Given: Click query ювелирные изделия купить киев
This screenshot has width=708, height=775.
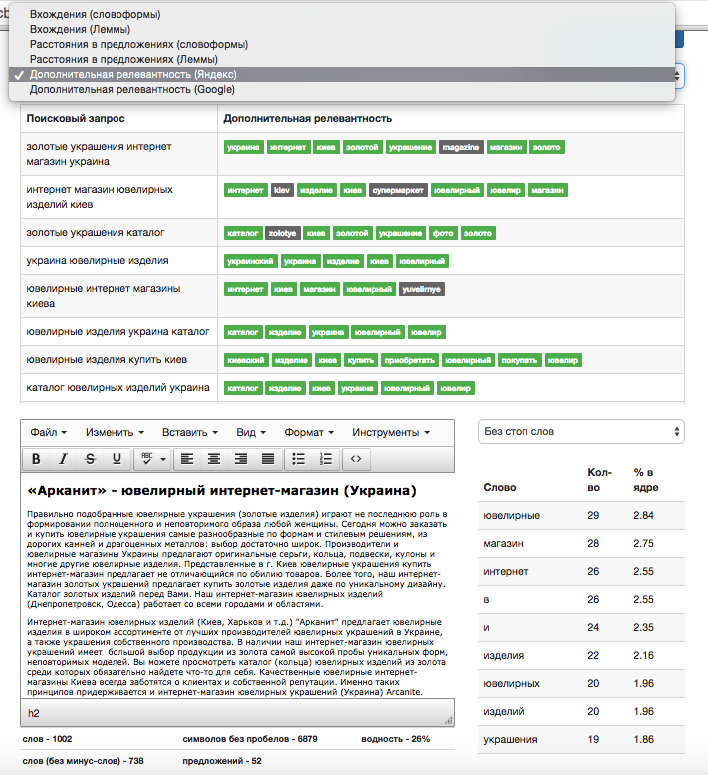Looking at the screenshot, I should click(107, 359).
